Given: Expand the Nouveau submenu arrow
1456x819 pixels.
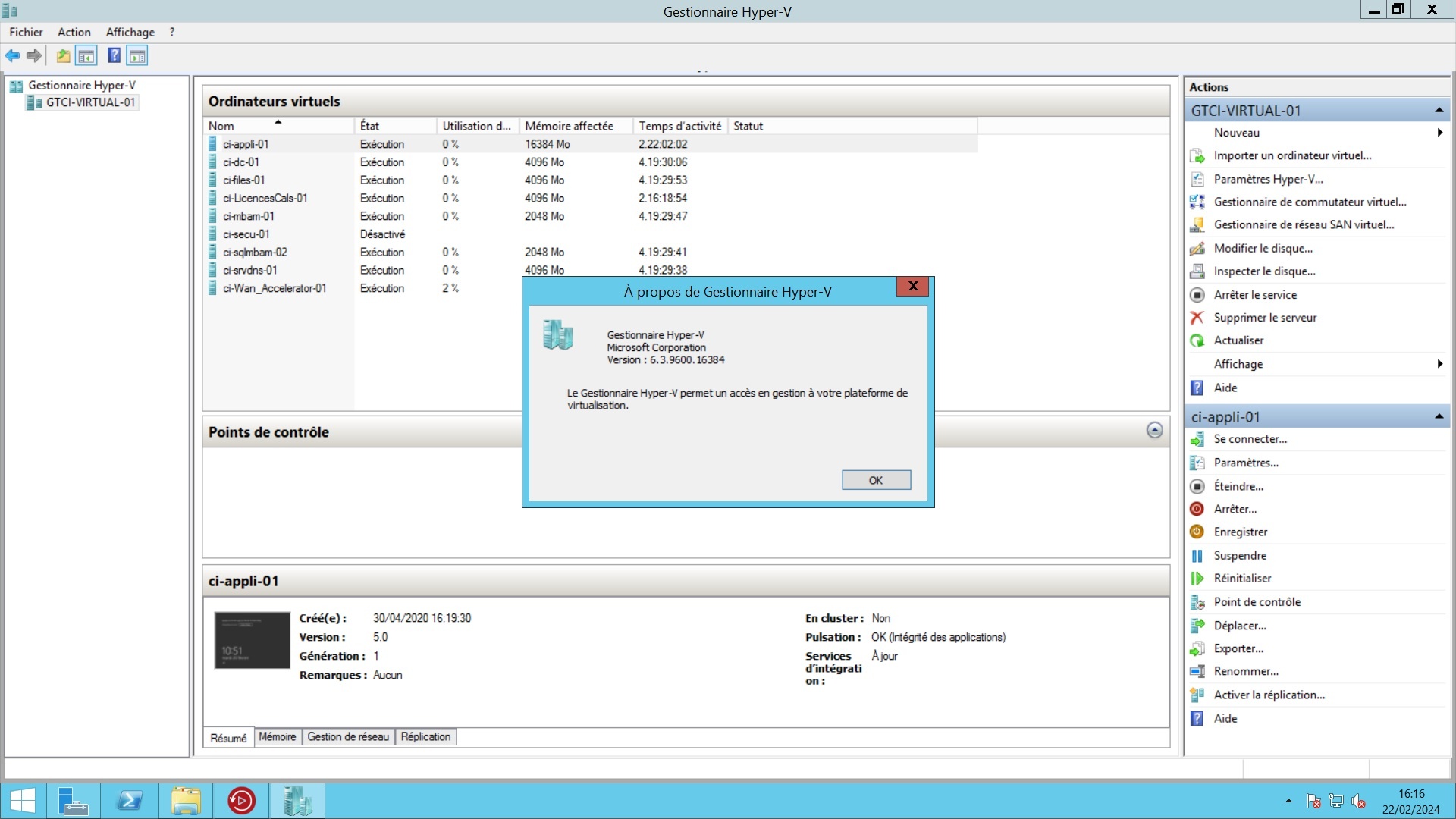Looking at the screenshot, I should [1439, 133].
